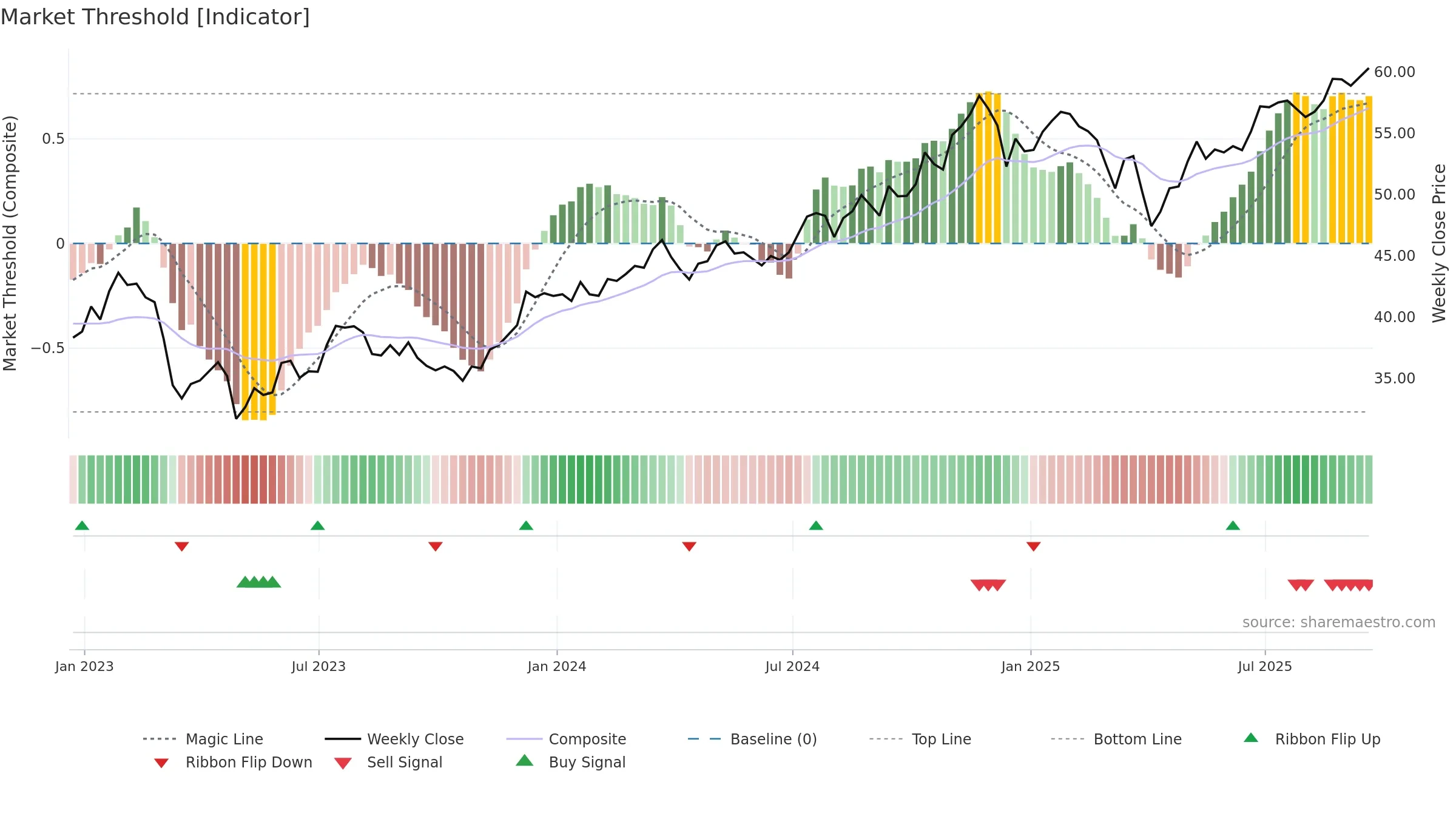Click the first Ribbon Flip Up marker at Jan 2023
This screenshot has width=1456, height=819.
click(82, 525)
